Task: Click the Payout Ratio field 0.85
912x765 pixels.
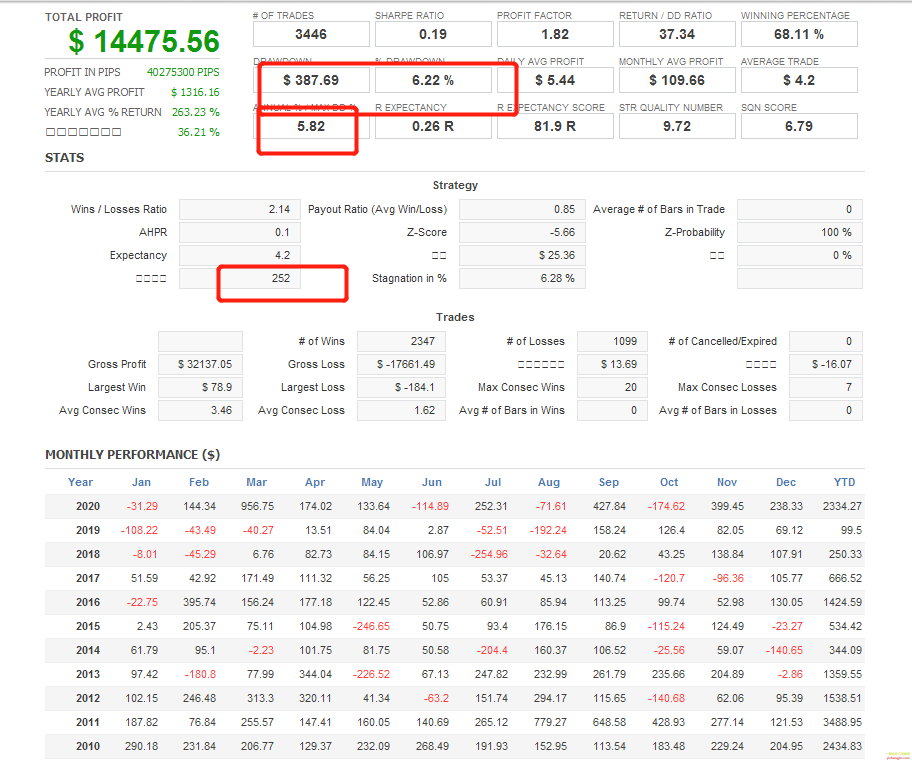Action: tap(522, 209)
